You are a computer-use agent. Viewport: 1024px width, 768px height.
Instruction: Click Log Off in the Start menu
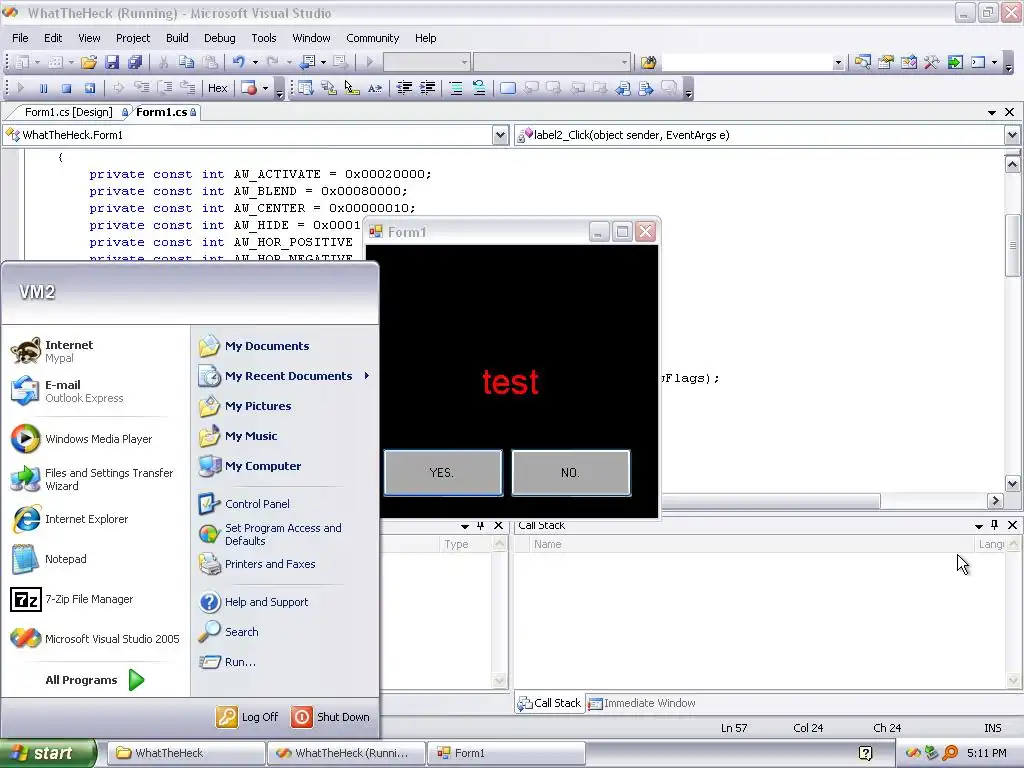248,716
